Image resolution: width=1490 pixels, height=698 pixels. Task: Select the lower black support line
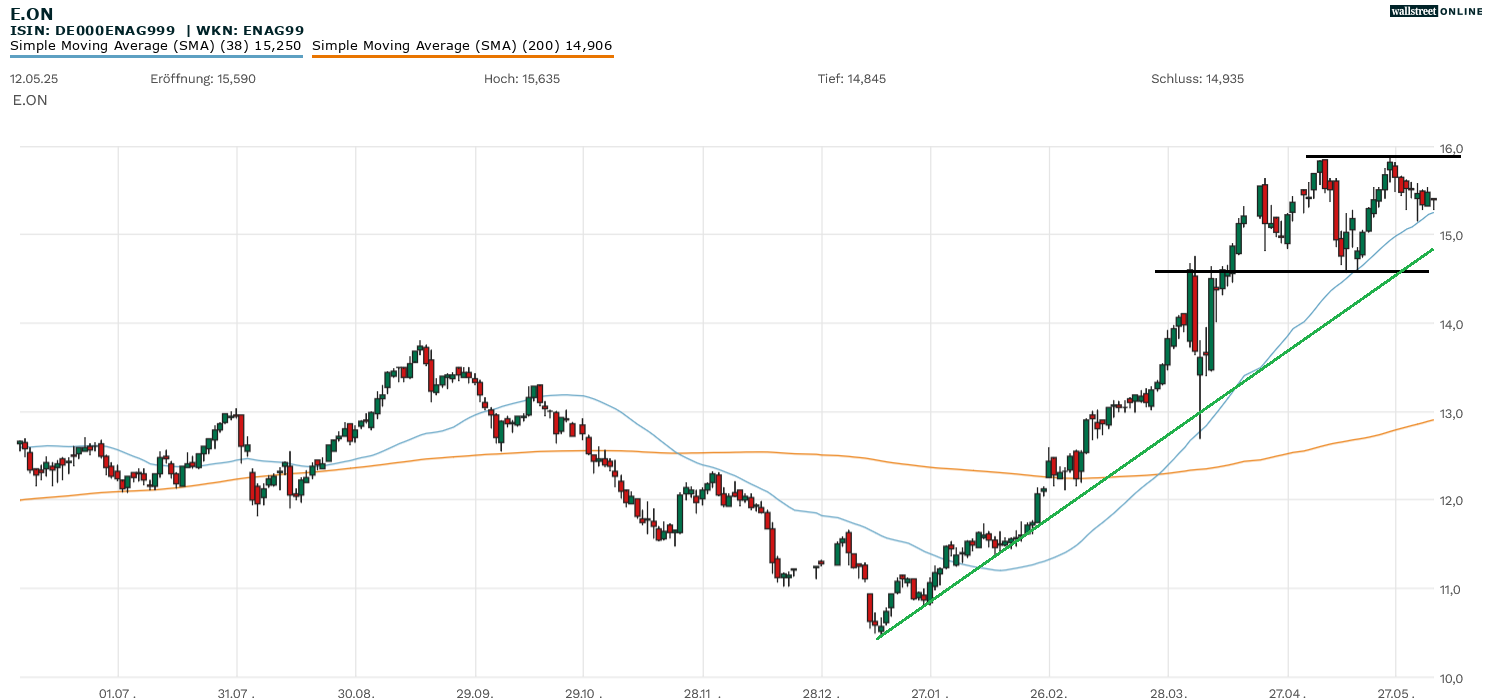point(1290,271)
